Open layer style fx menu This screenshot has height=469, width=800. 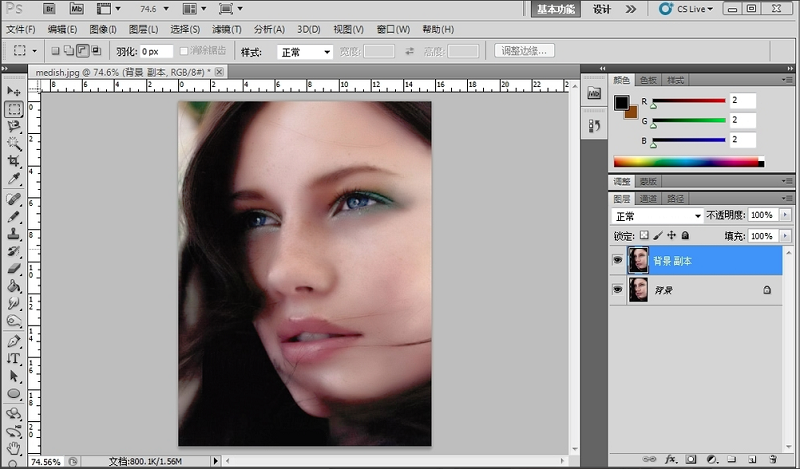671,459
